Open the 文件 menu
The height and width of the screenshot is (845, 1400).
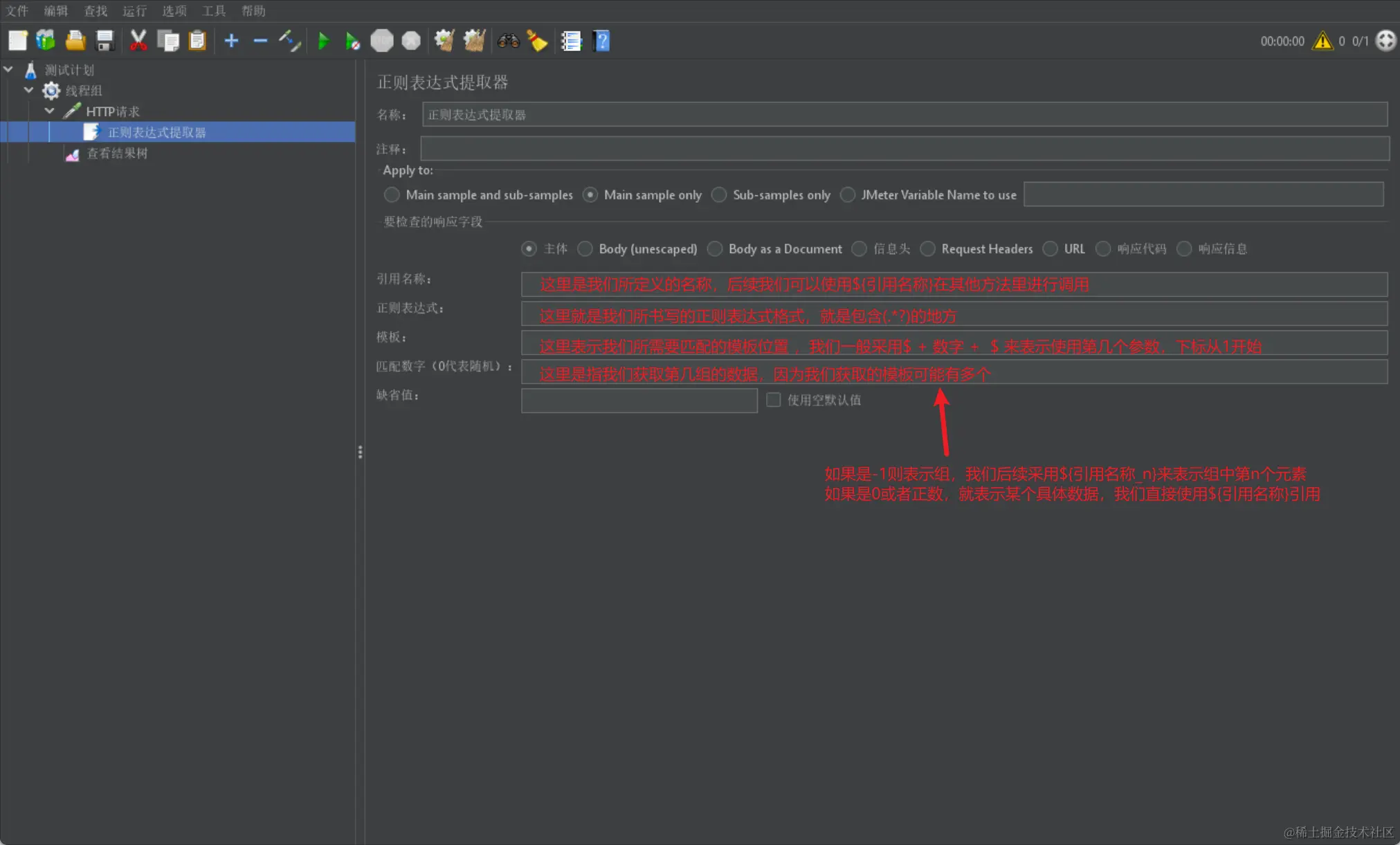tap(17, 10)
